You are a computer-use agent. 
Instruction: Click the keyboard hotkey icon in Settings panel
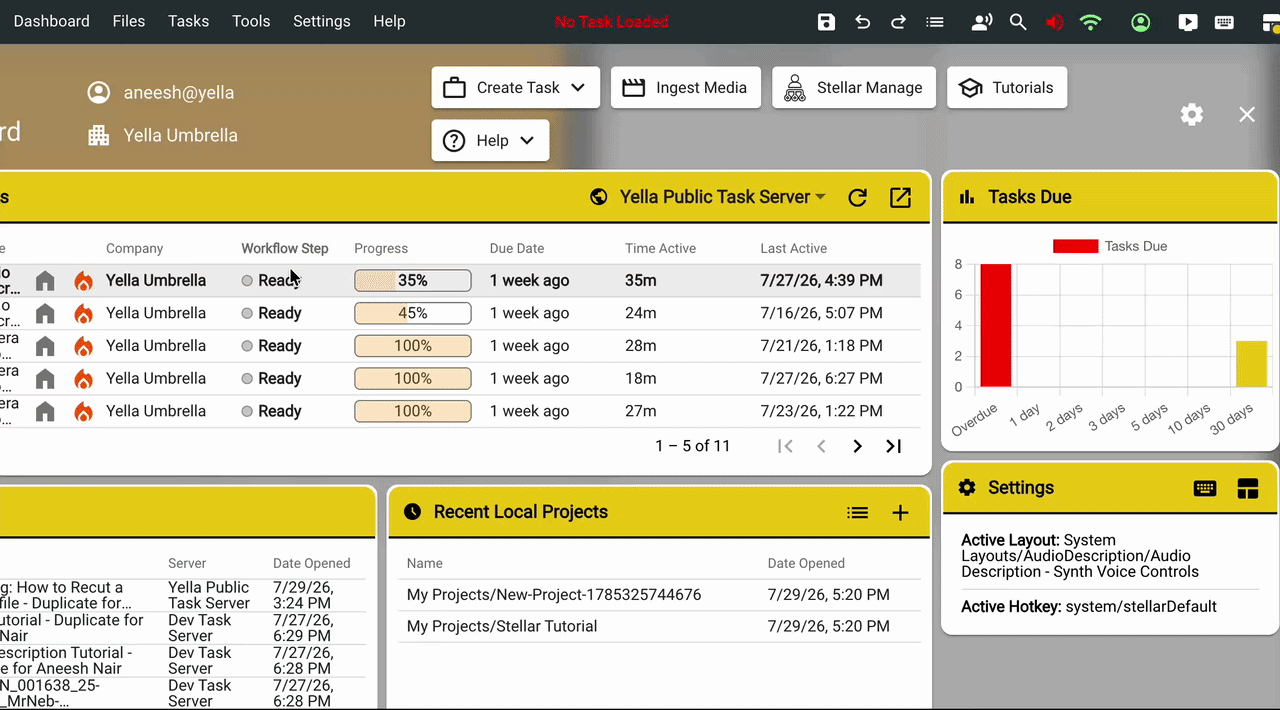point(1205,488)
